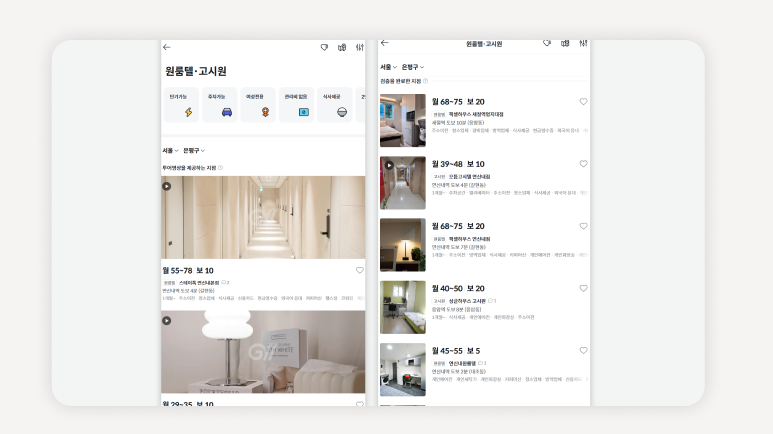Play tour video on white lamp listing photo

click(x=167, y=321)
